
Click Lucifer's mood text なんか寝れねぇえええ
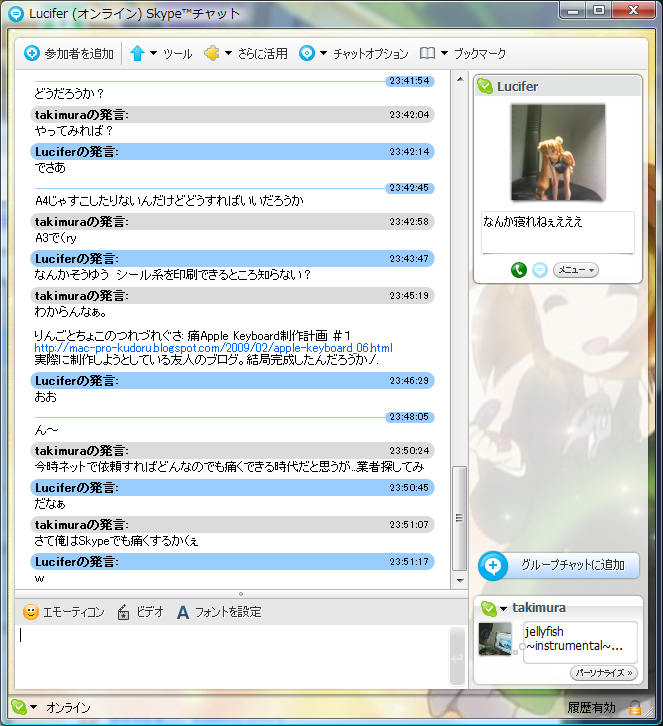coord(532,222)
